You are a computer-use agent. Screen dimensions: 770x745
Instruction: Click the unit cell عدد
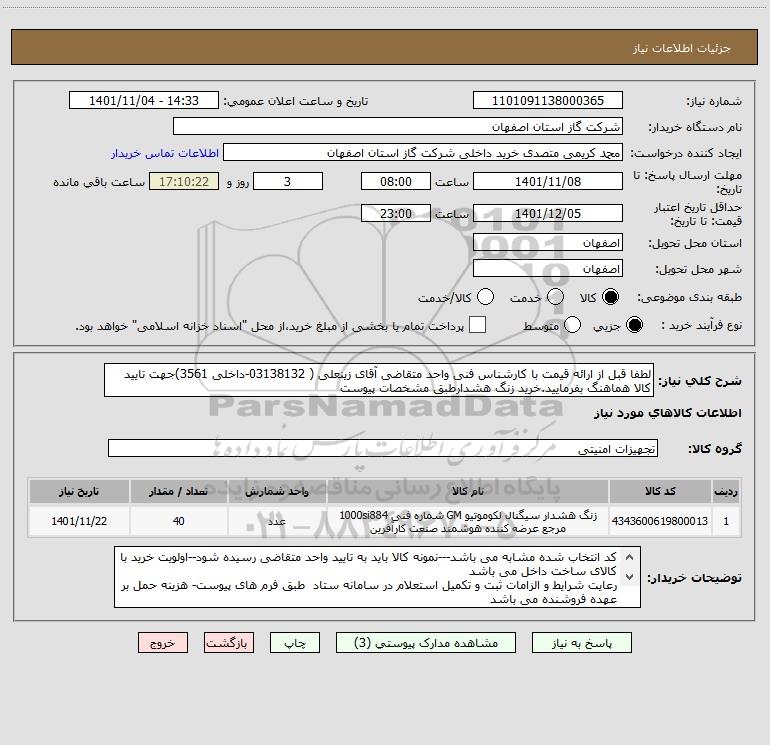point(277,521)
